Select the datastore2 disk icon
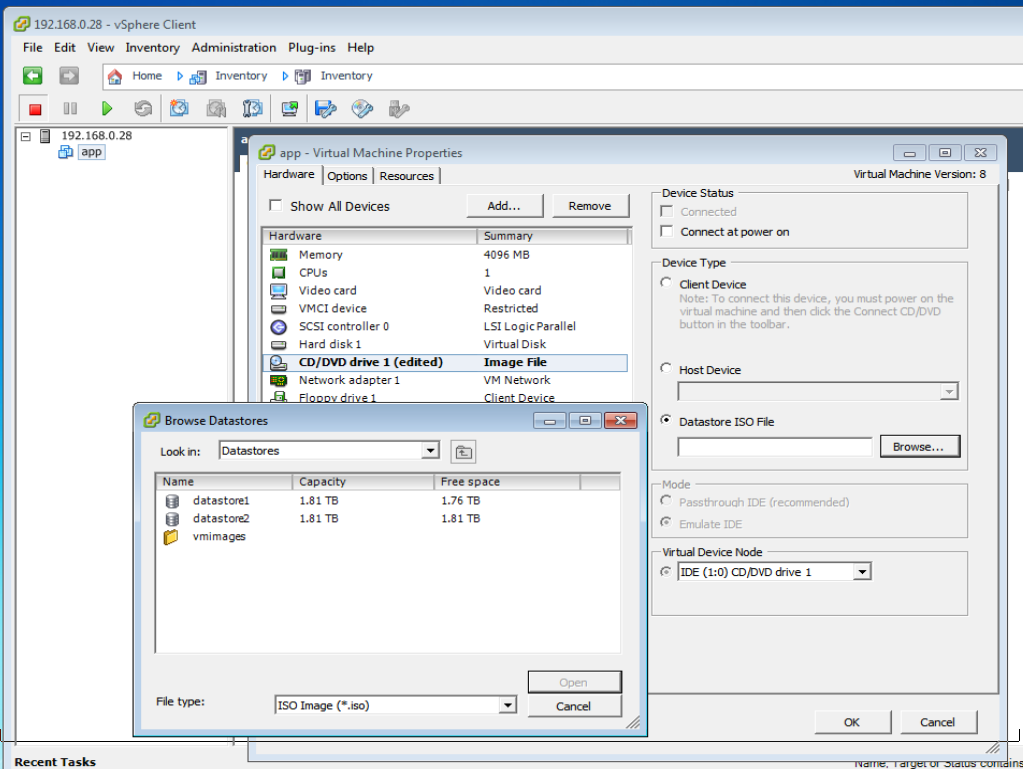The image size is (1023, 769). (172, 519)
